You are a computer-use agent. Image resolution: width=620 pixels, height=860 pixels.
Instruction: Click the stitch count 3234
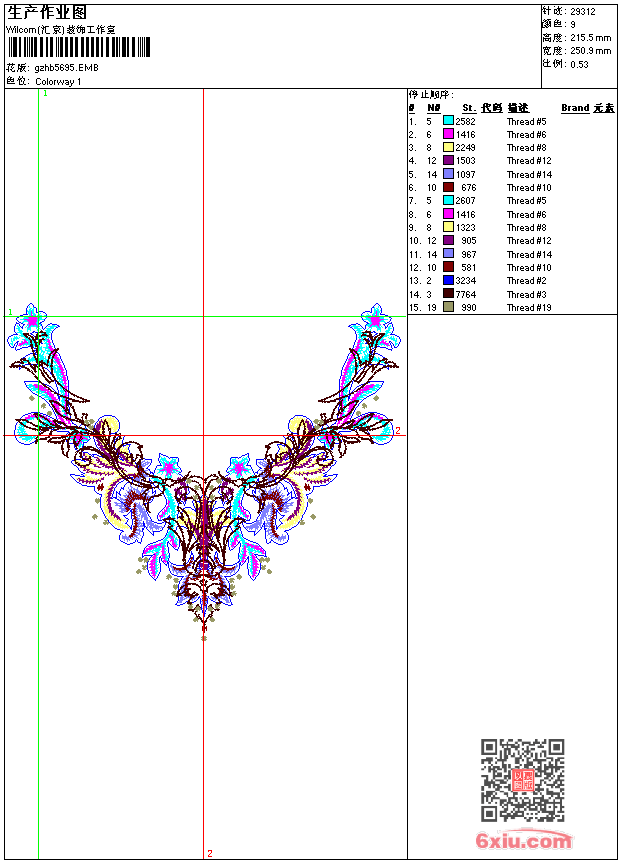466,281
